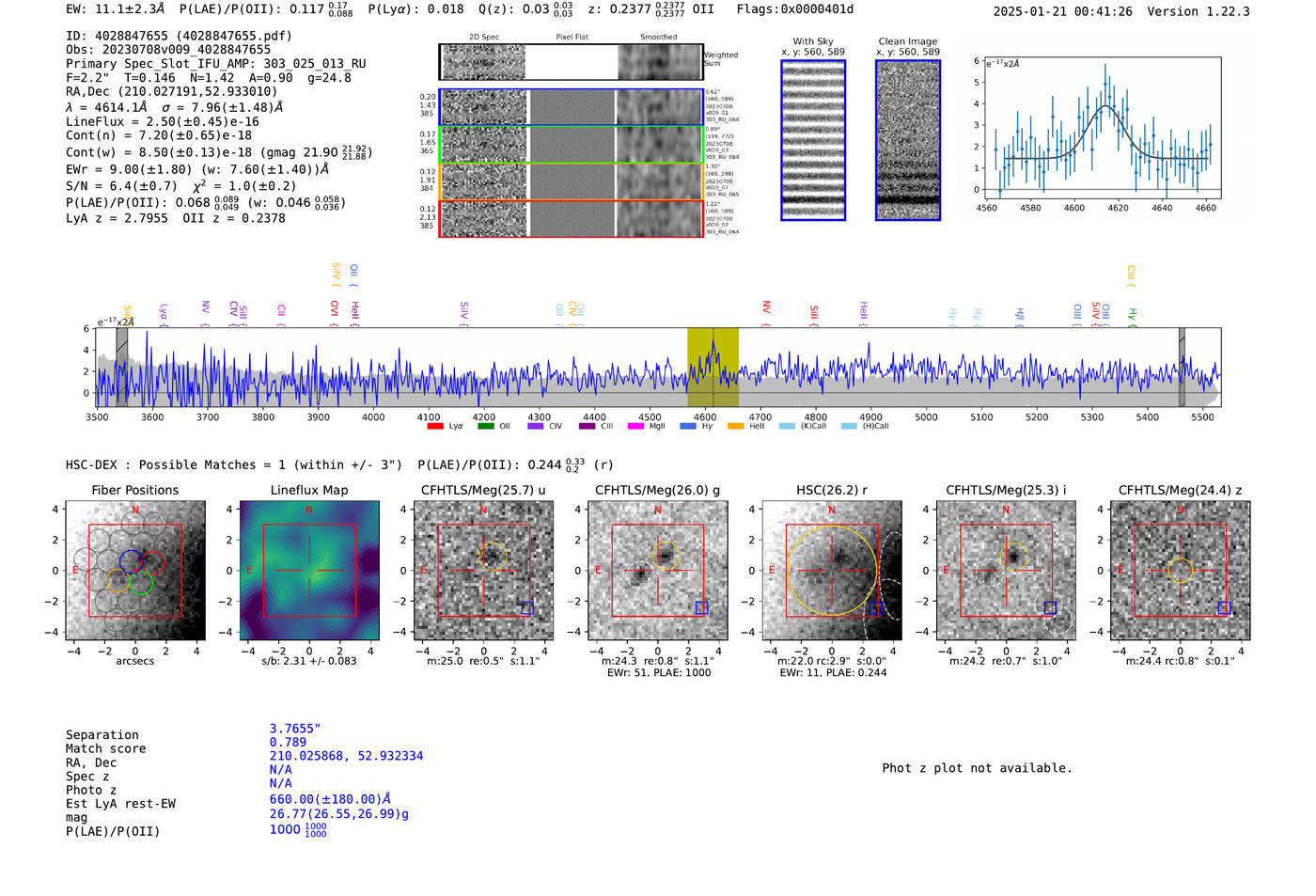Select the green-bordered 2D spectrum fiber row
Image resolution: width=1316 pixels, height=896 pixels.
[571, 145]
